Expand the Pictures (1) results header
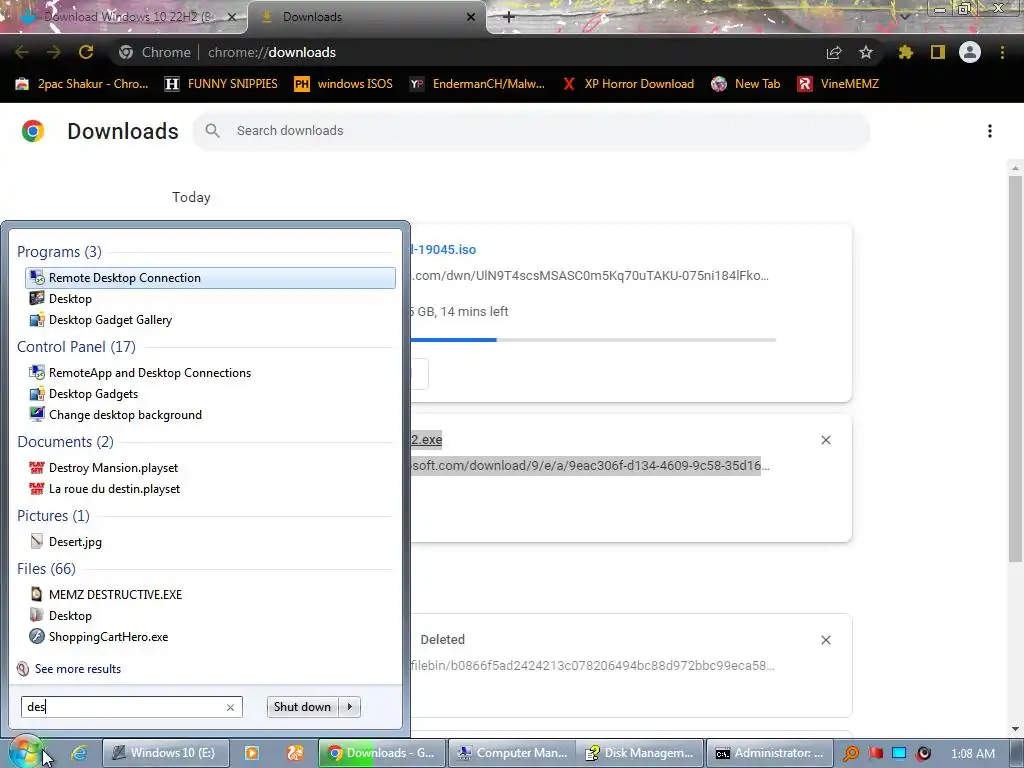The height and width of the screenshot is (768, 1024). (54, 516)
